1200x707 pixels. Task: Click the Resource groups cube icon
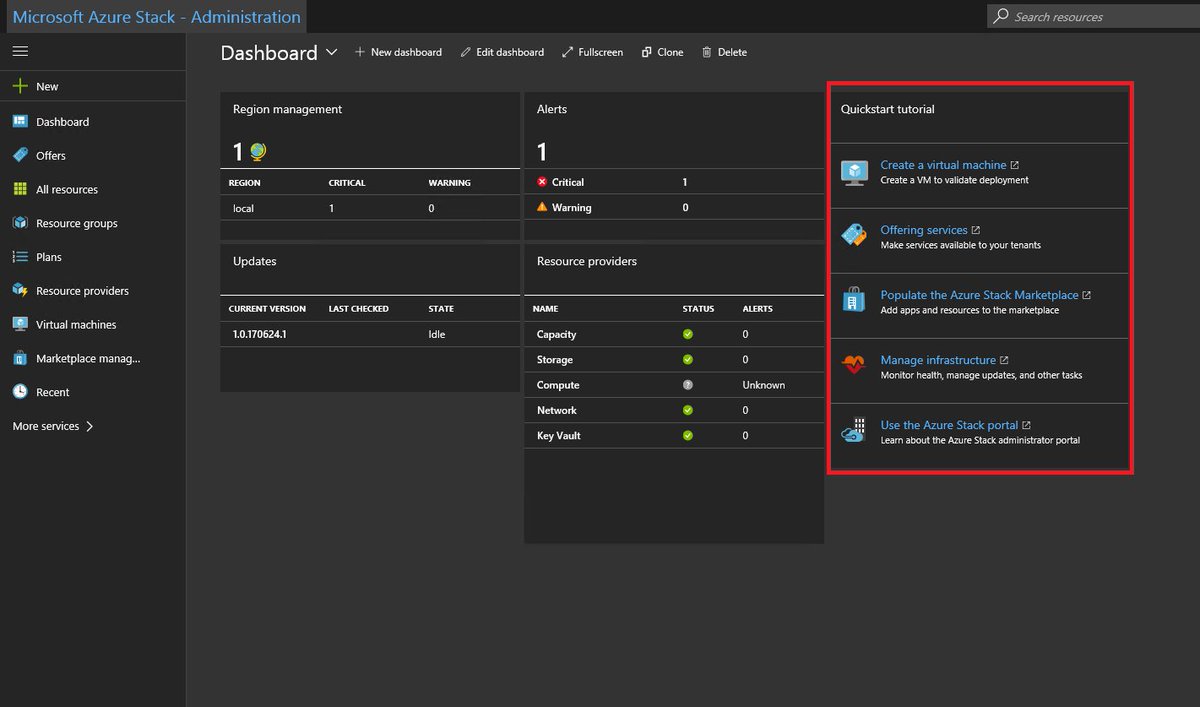pyautogui.click(x=20, y=223)
